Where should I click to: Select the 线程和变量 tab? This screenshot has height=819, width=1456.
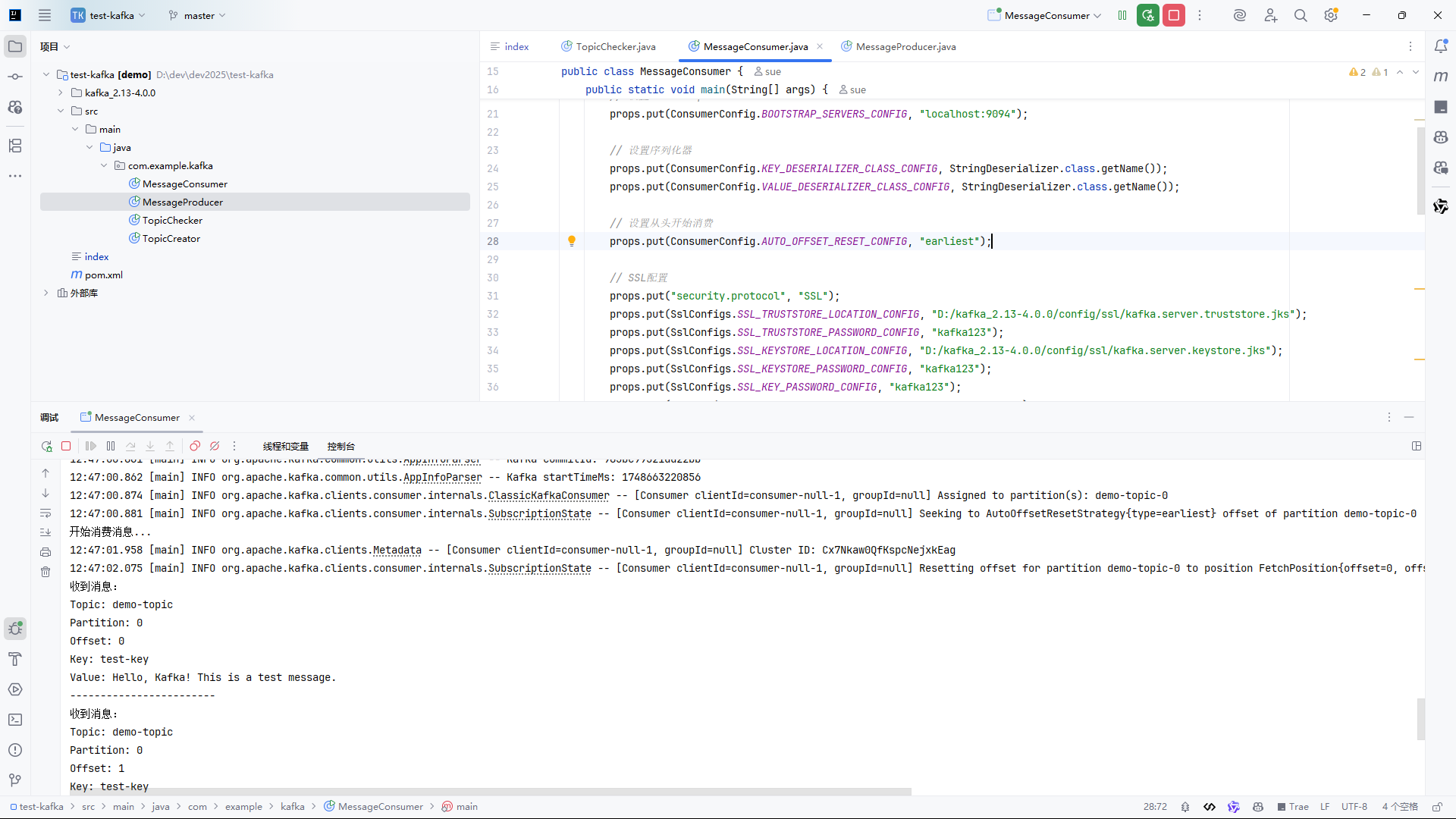pyautogui.click(x=286, y=447)
